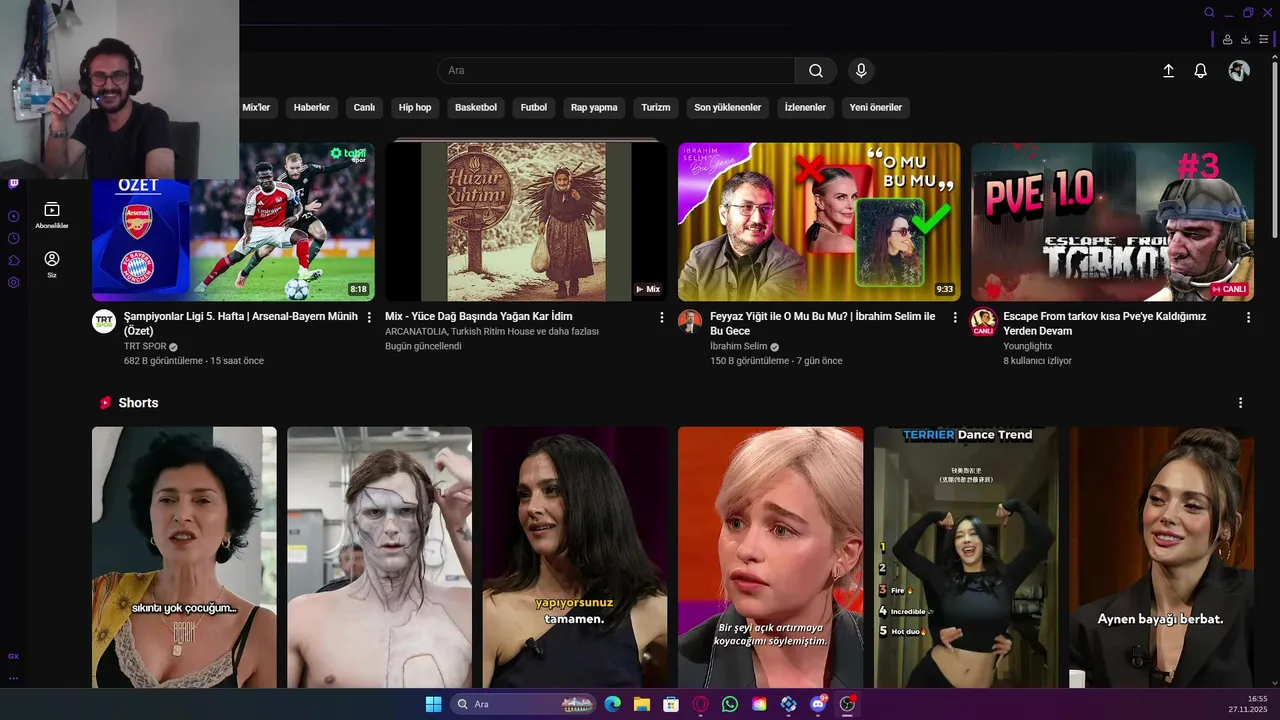Open the Twitch icon in Opera sidebar
Screen dimensions: 1280x720
tap(13, 183)
